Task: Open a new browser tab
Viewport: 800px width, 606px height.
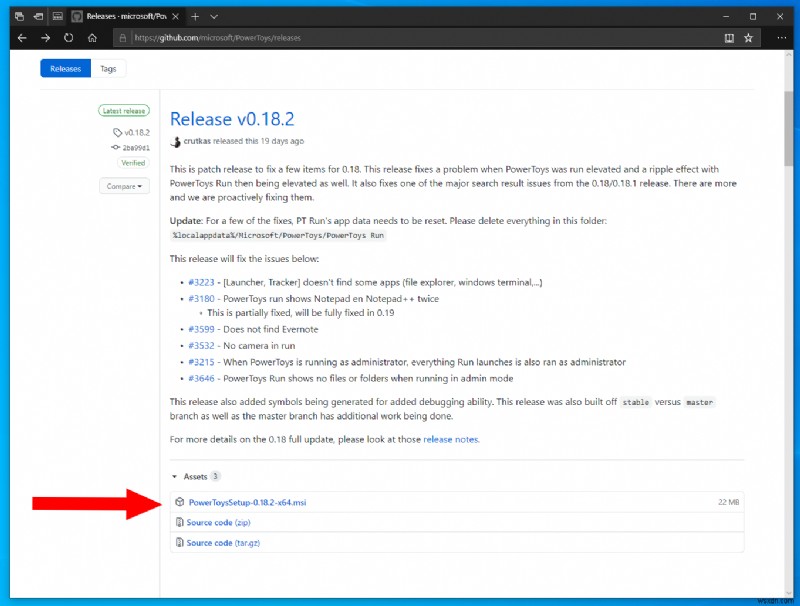Action: click(x=195, y=16)
